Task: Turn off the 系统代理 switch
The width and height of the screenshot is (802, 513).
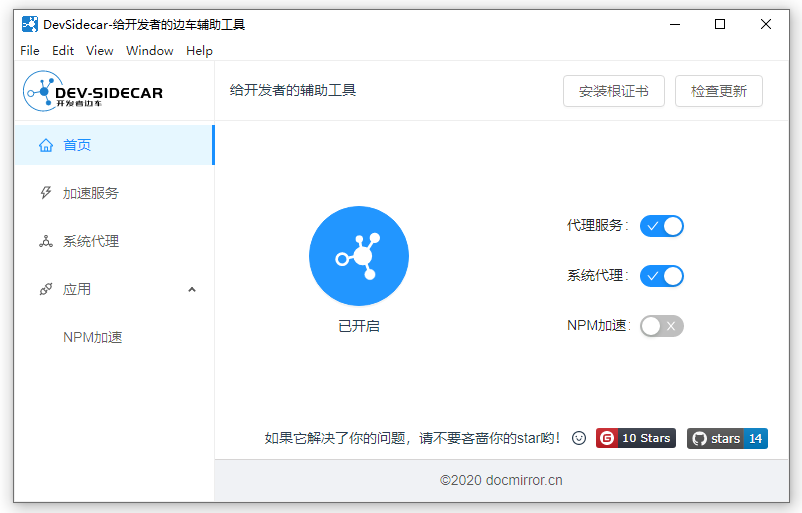Action: coord(662,276)
